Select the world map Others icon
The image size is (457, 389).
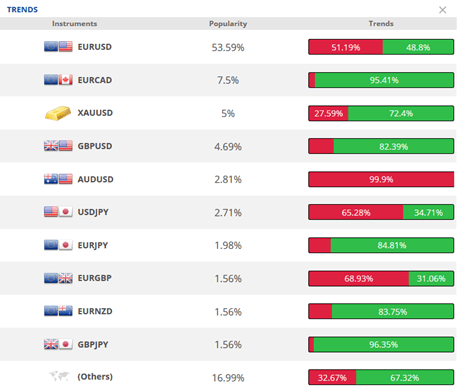(59, 376)
